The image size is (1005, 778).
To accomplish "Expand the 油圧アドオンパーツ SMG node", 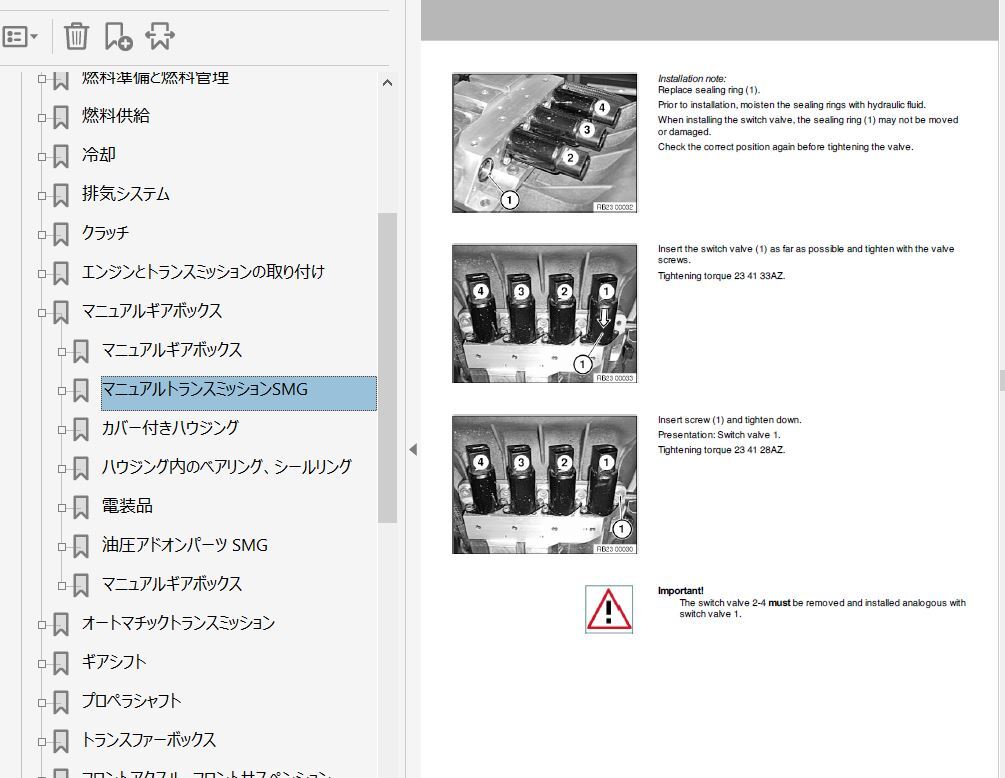I will (x=62, y=547).
